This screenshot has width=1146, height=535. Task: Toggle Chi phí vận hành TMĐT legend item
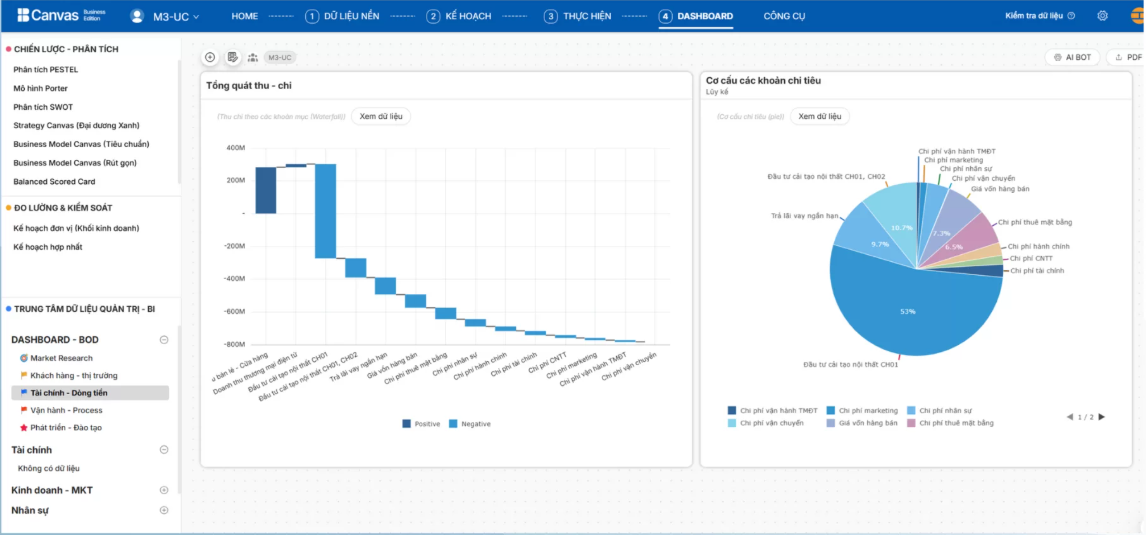tap(773, 411)
